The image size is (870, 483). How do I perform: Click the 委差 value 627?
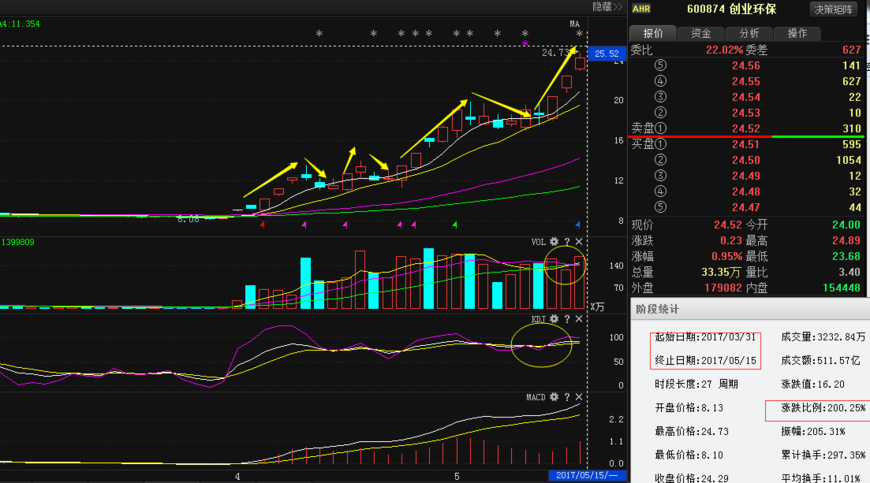tap(851, 50)
